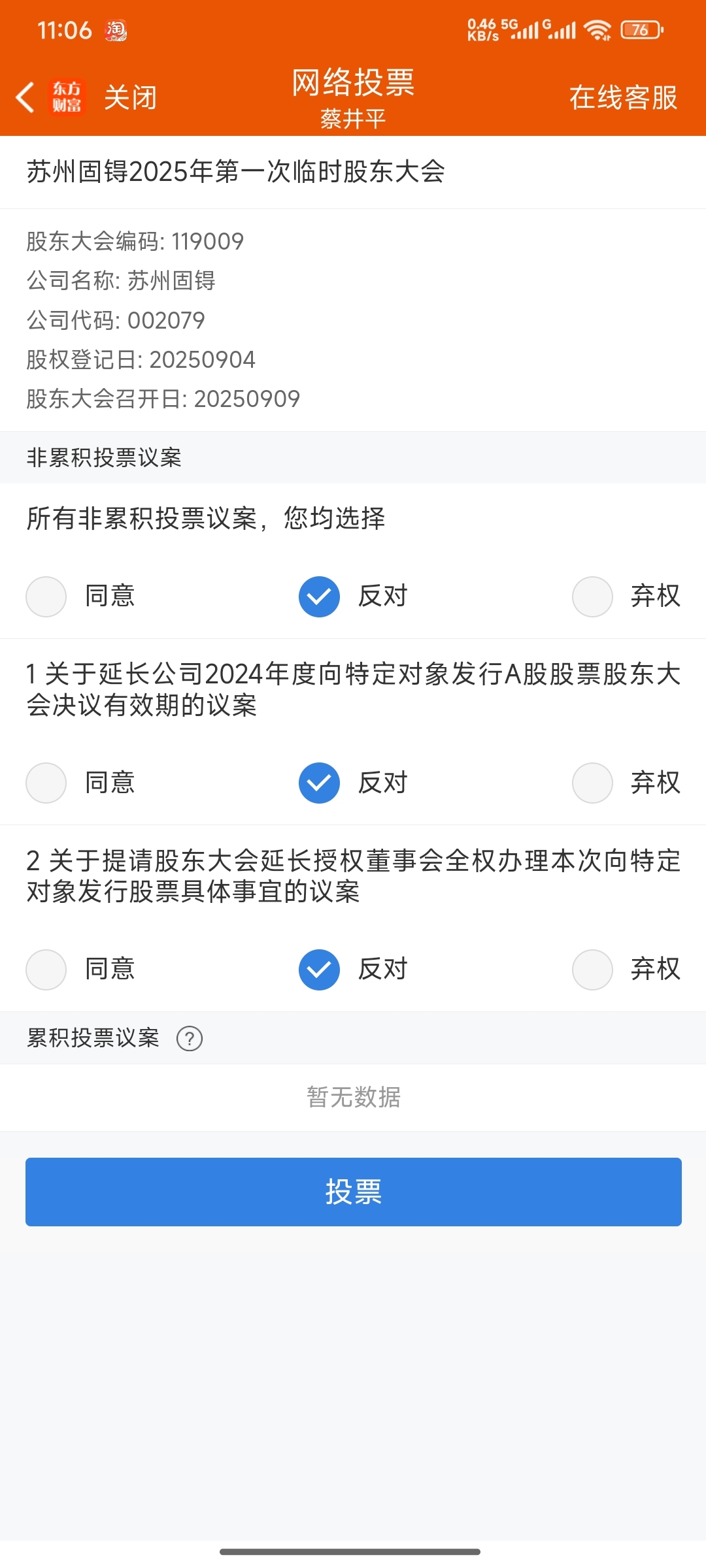
Task: Tap the Wi-Fi status icon
Action: tap(597, 30)
